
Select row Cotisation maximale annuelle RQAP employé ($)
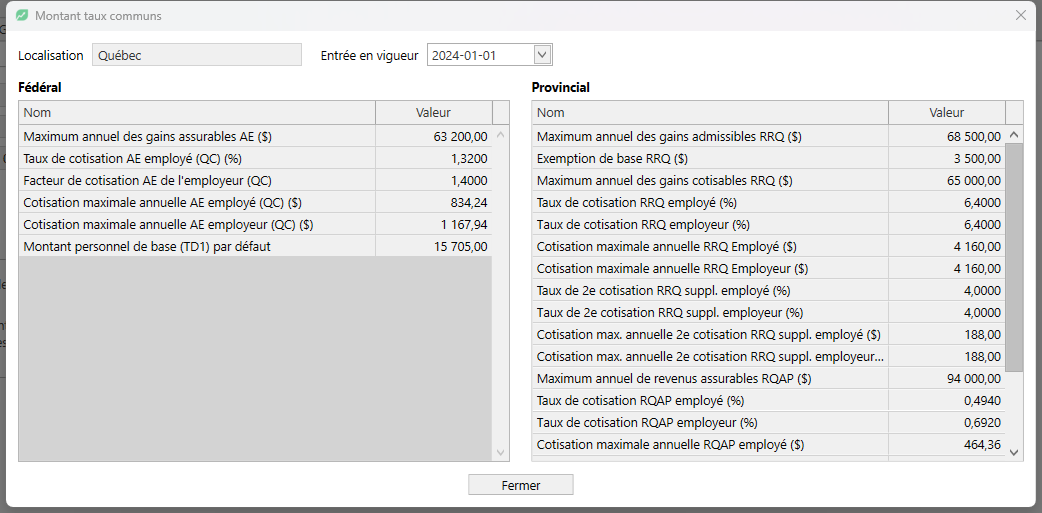(769, 444)
